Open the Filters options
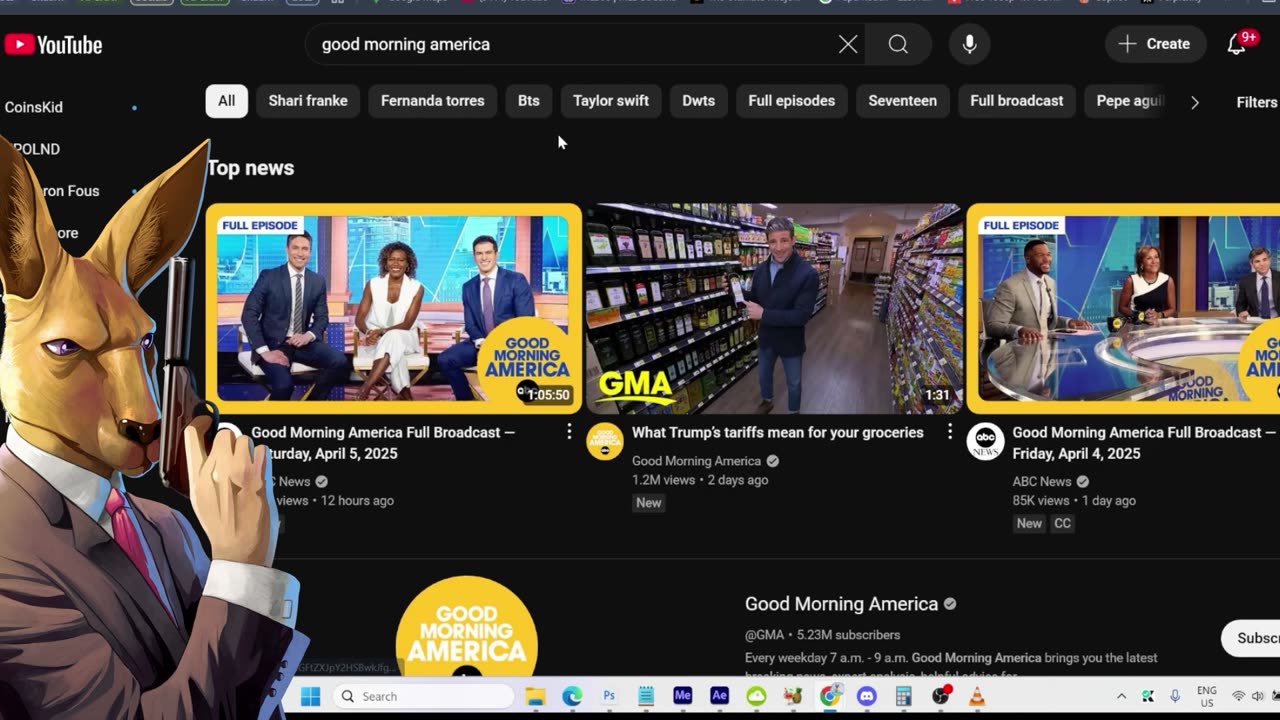 tap(1256, 102)
